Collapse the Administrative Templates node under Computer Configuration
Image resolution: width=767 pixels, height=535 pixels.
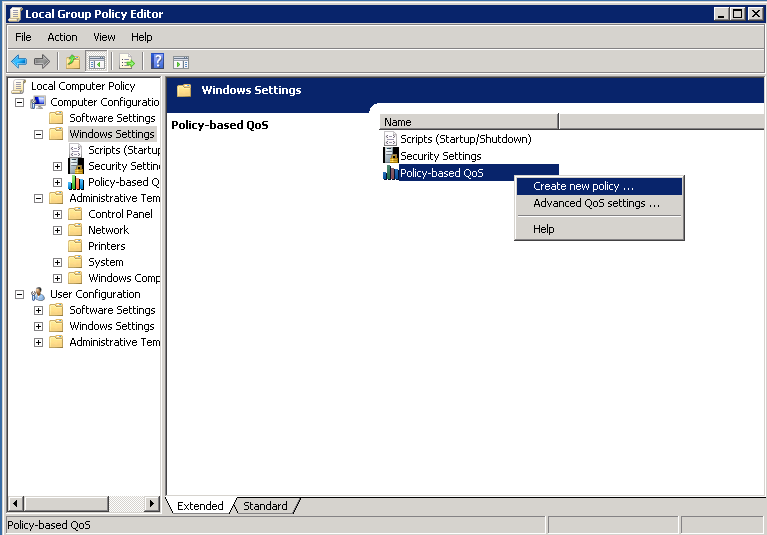click(39, 199)
